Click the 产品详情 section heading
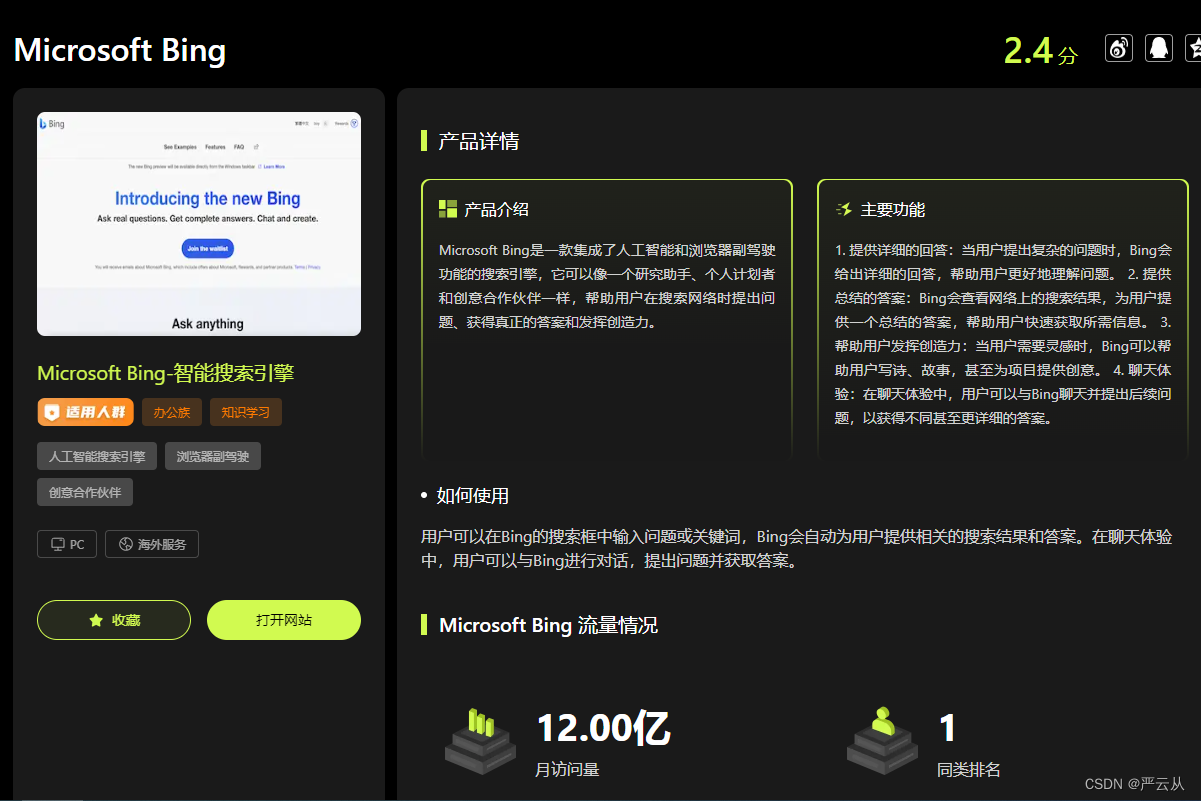 point(478,141)
